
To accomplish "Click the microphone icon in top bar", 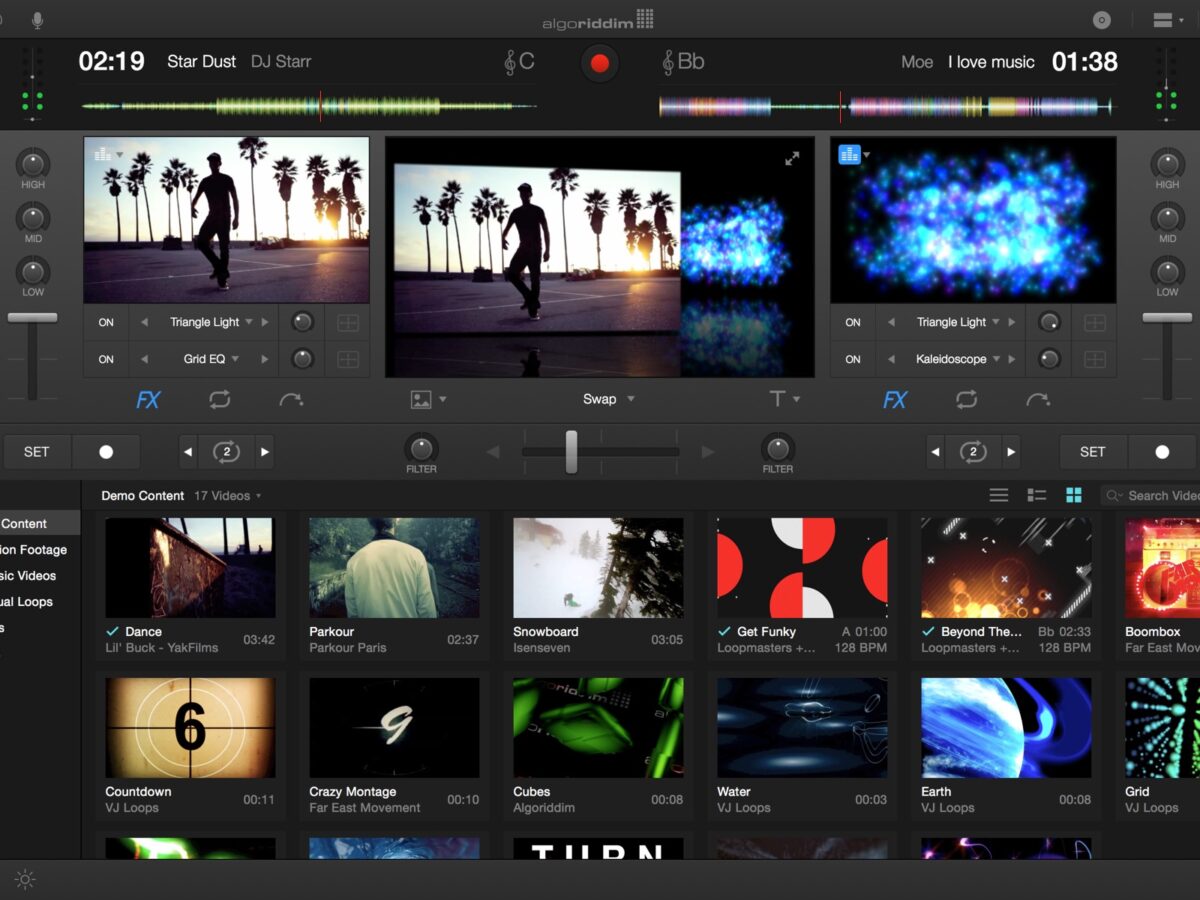I will [38, 19].
